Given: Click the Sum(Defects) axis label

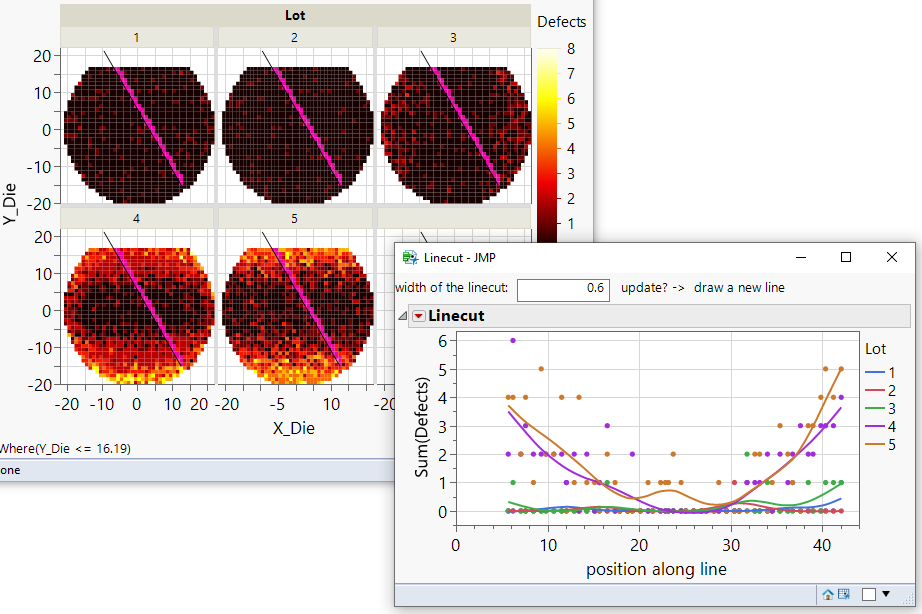Looking at the screenshot, I should [422, 426].
